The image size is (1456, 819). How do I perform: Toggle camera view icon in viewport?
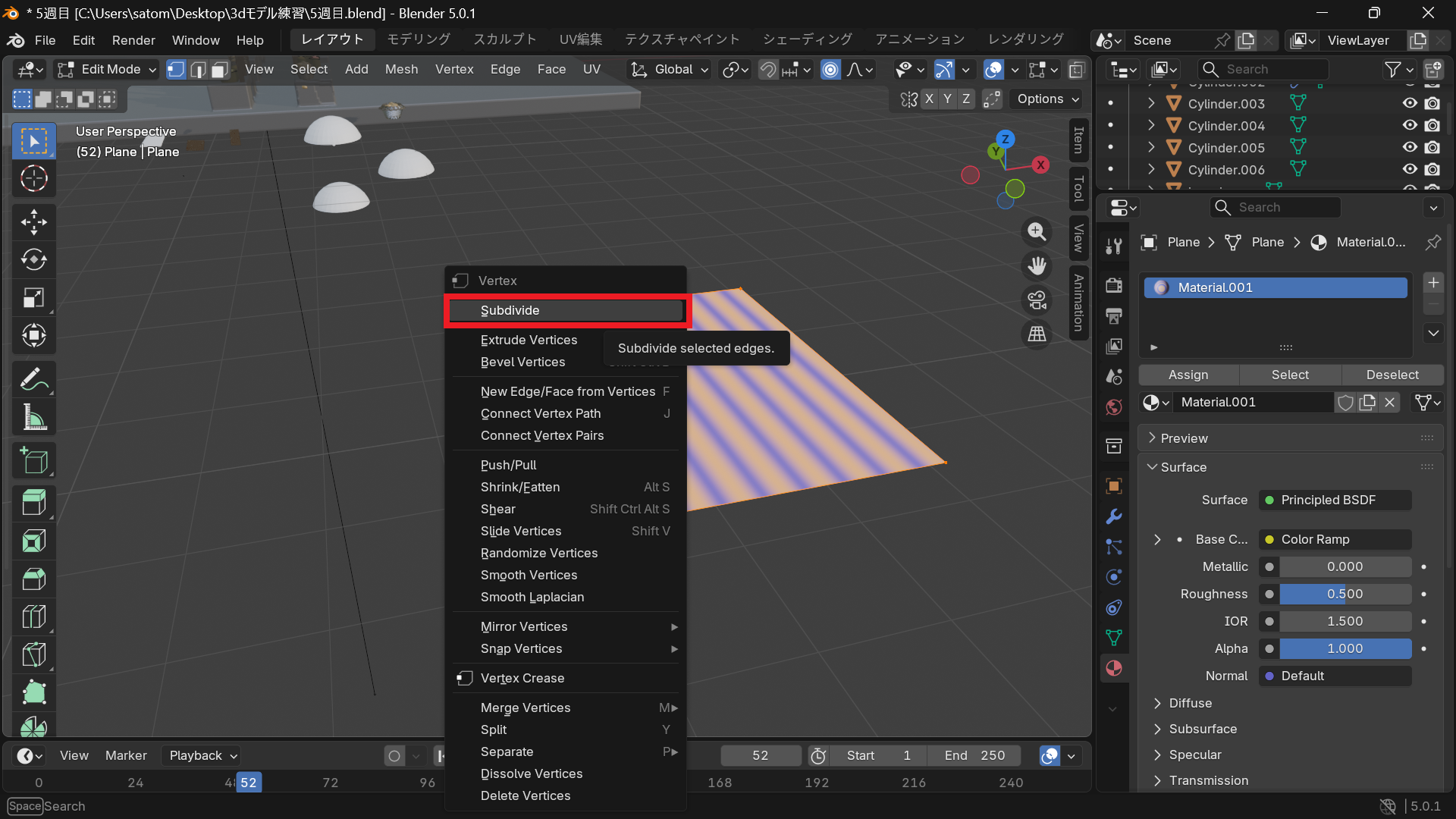click(1037, 300)
